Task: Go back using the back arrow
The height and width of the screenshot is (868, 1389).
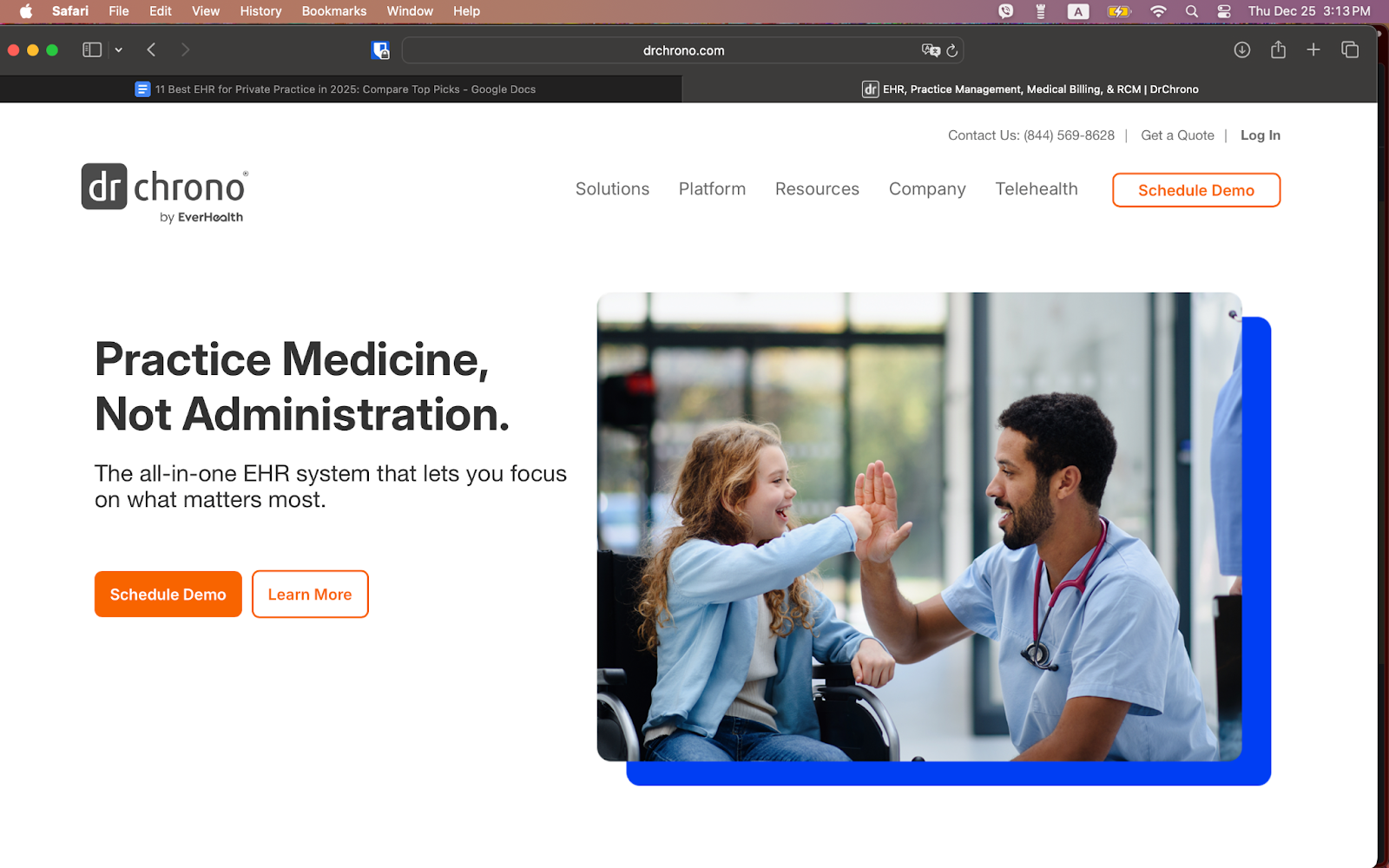Action: pyautogui.click(x=151, y=50)
